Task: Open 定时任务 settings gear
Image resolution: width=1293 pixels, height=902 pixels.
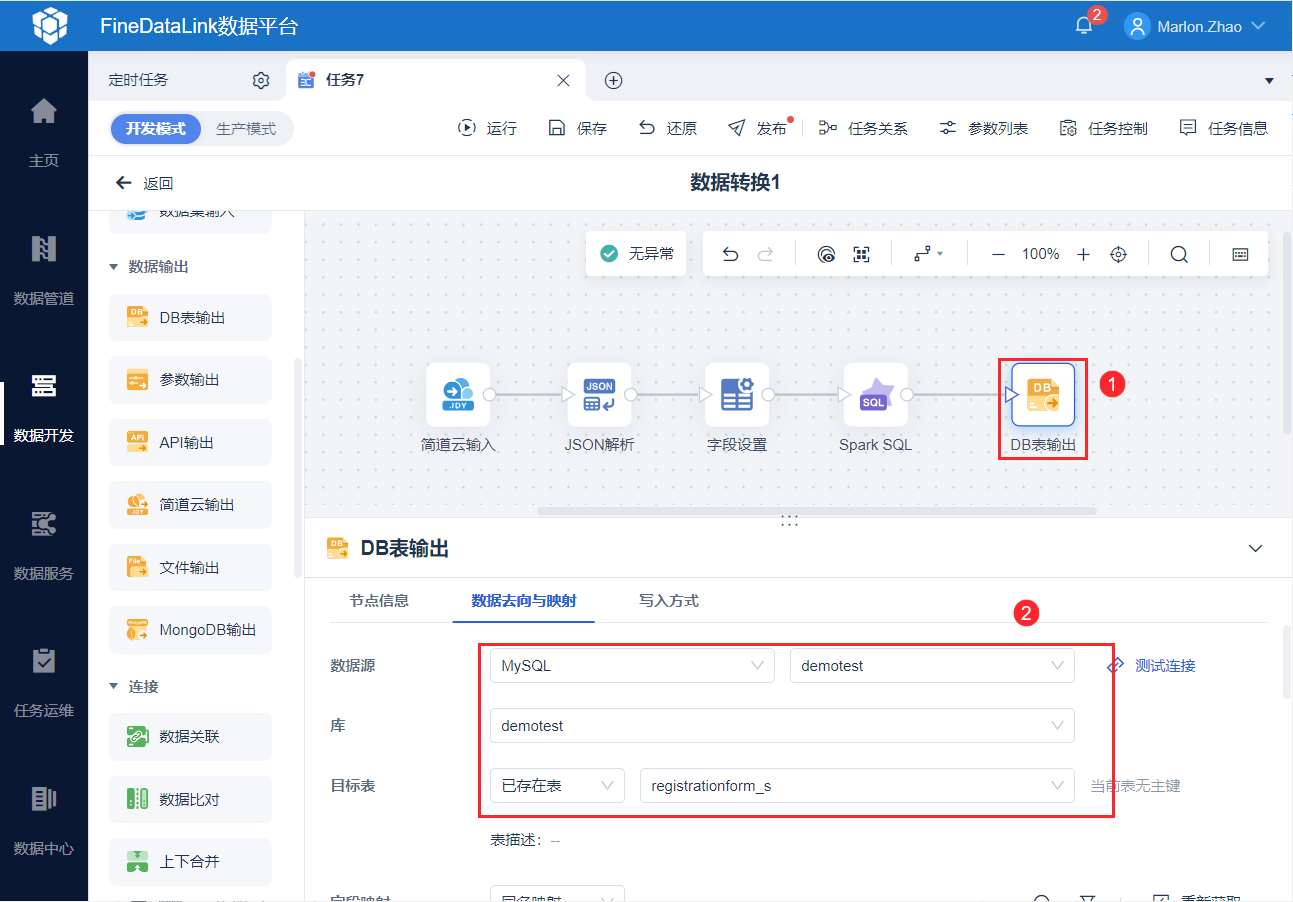Action: (261, 80)
